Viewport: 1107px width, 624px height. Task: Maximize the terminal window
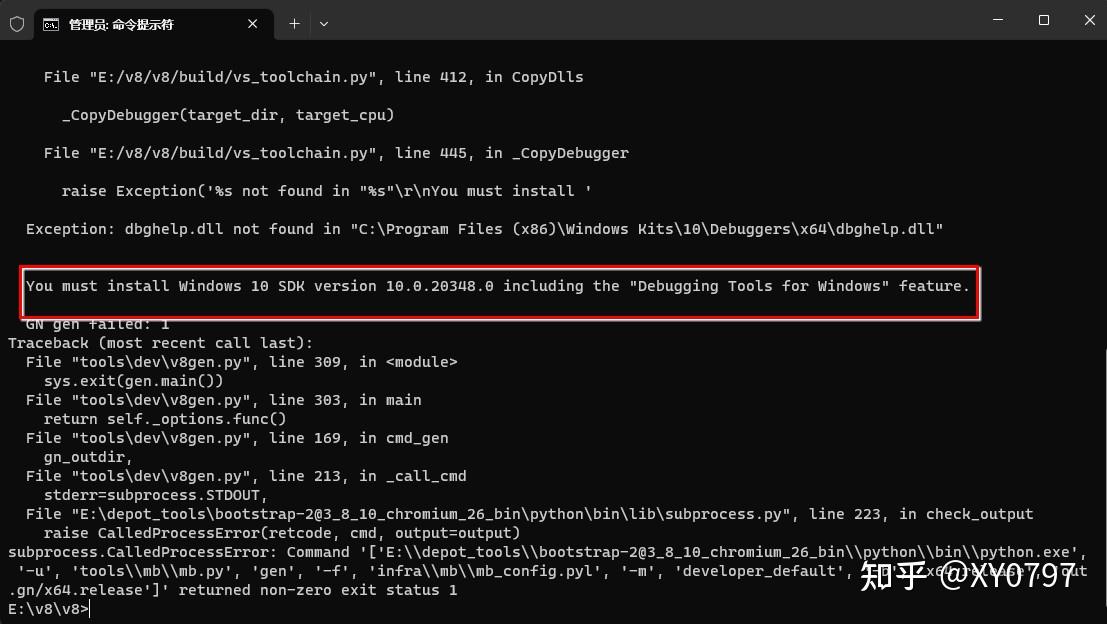click(x=1043, y=20)
